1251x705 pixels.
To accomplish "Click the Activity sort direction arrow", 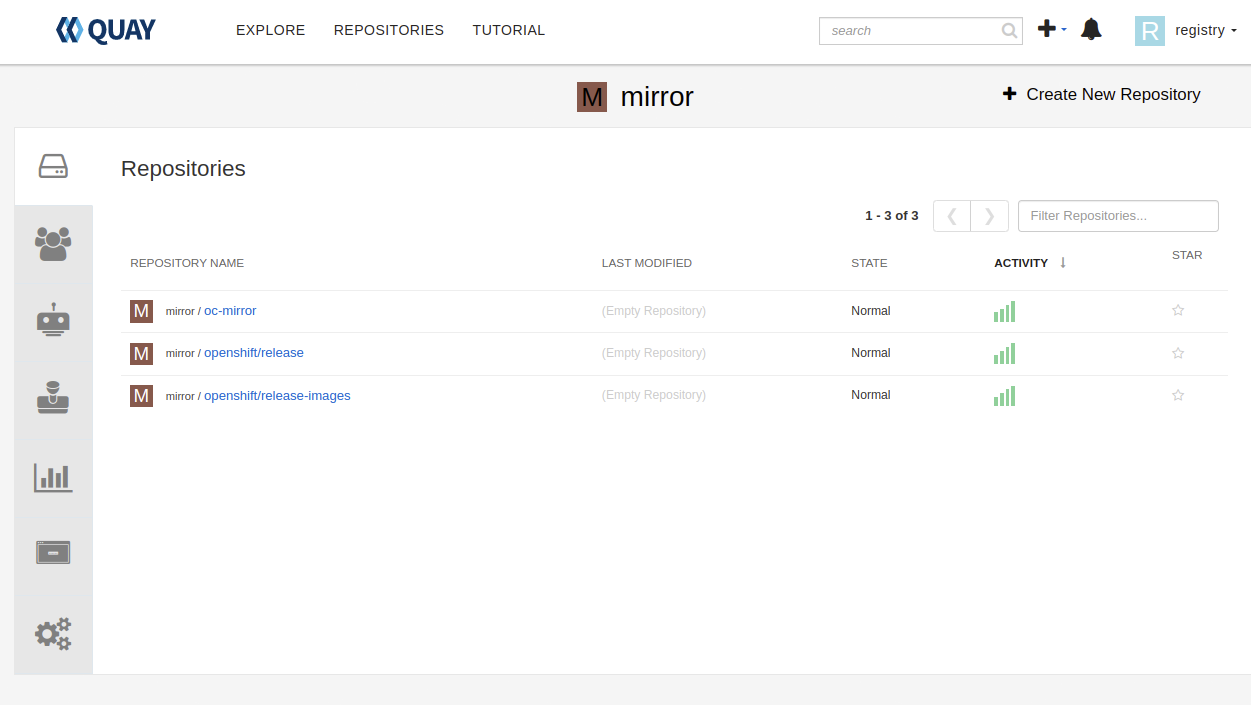I will [1063, 262].
